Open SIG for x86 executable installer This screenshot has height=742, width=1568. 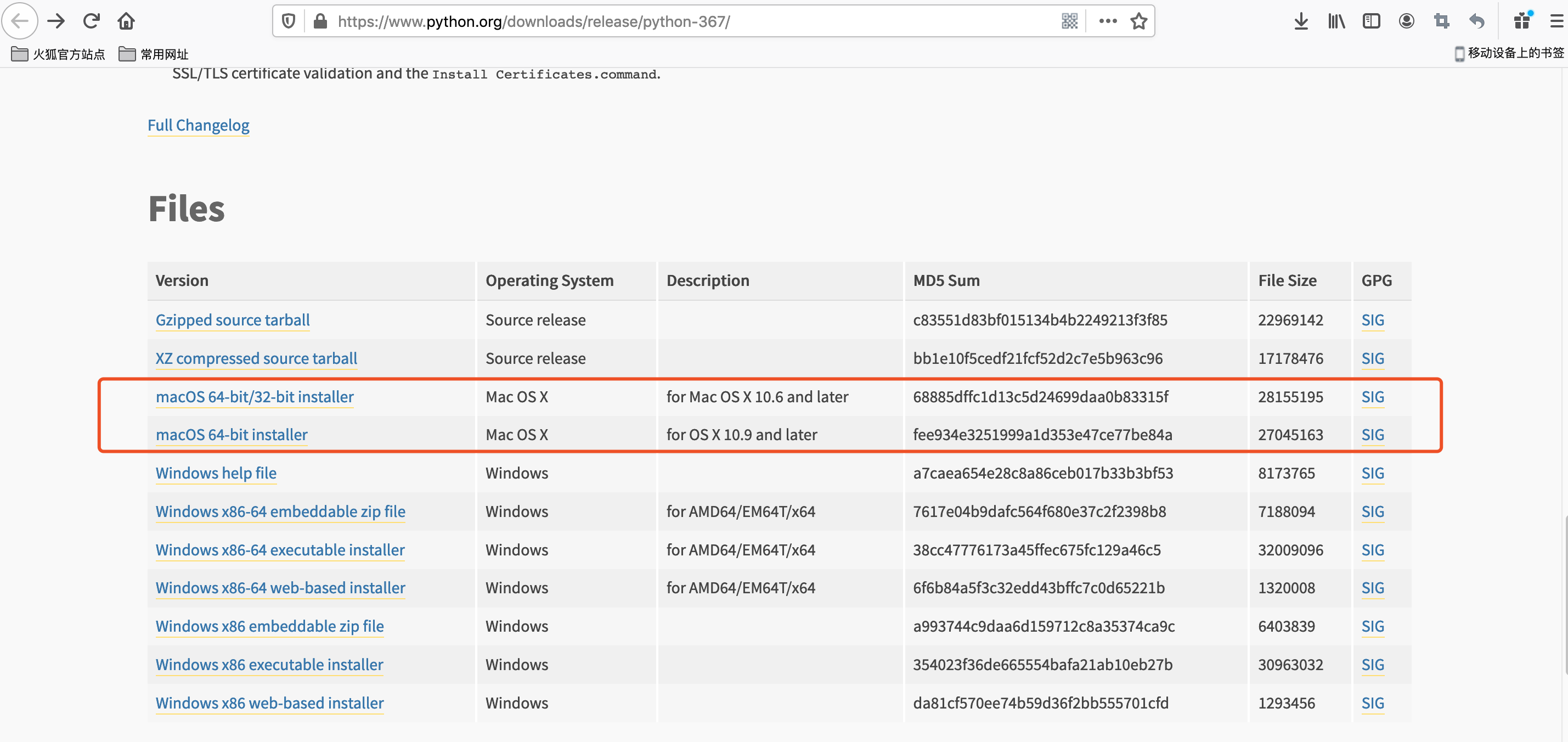1373,664
